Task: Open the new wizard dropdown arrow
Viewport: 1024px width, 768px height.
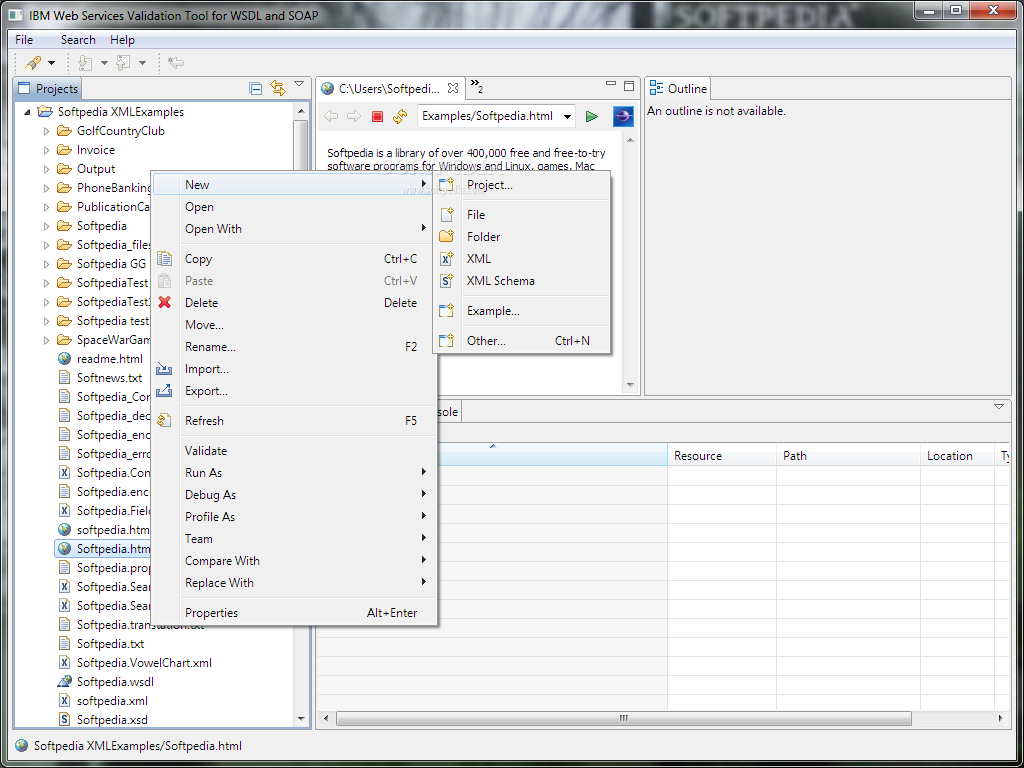Action: (x=52, y=63)
